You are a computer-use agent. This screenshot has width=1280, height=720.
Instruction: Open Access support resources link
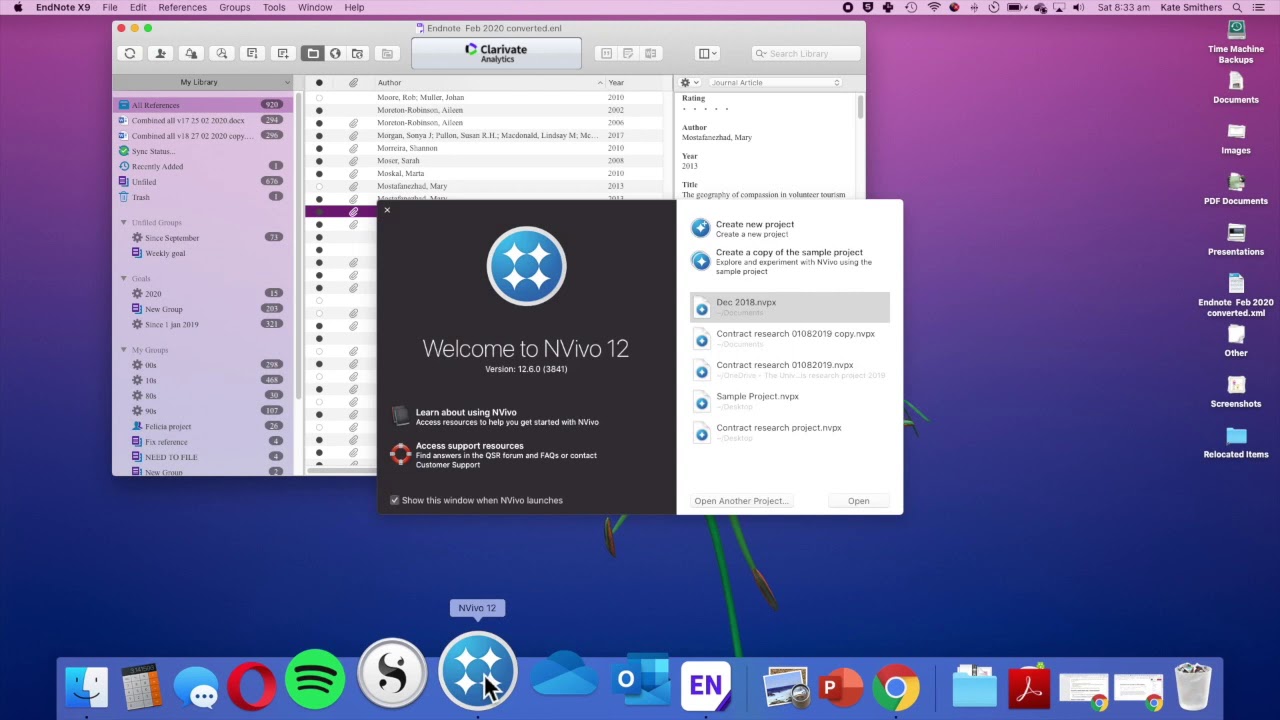[x=494, y=455]
